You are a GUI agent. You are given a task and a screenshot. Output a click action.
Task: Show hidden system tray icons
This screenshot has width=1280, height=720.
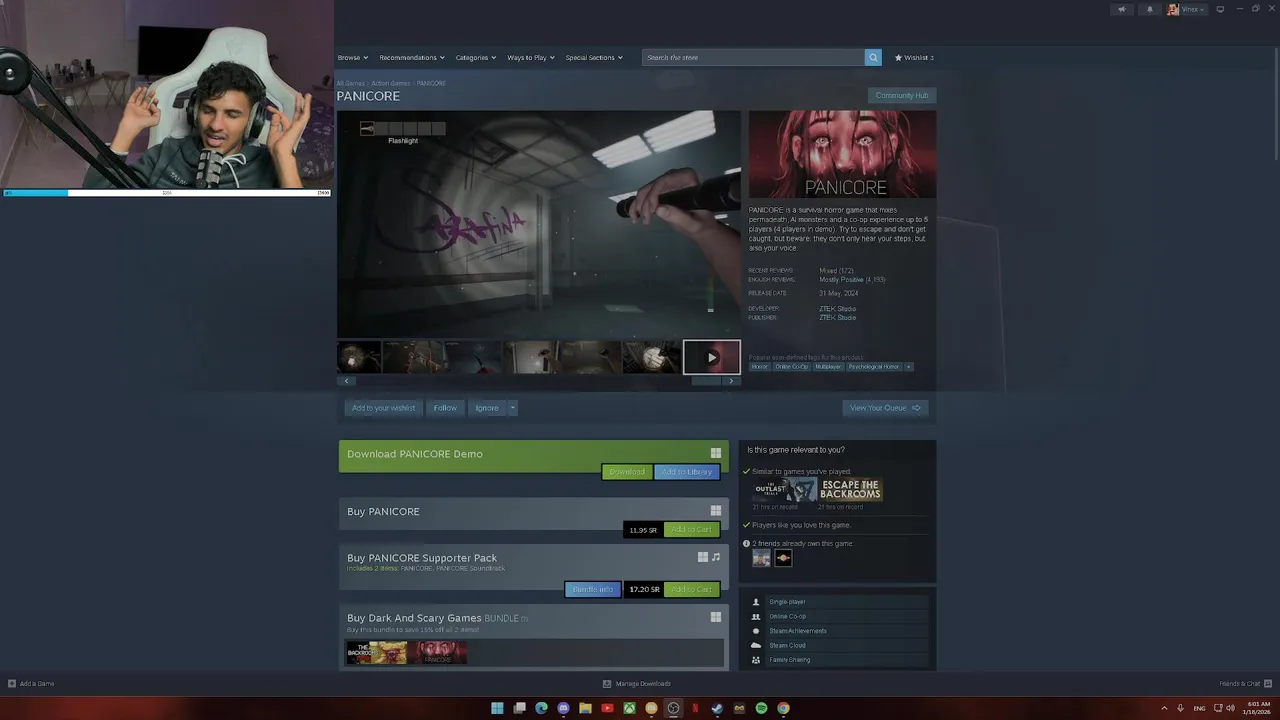pos(1164,708)
